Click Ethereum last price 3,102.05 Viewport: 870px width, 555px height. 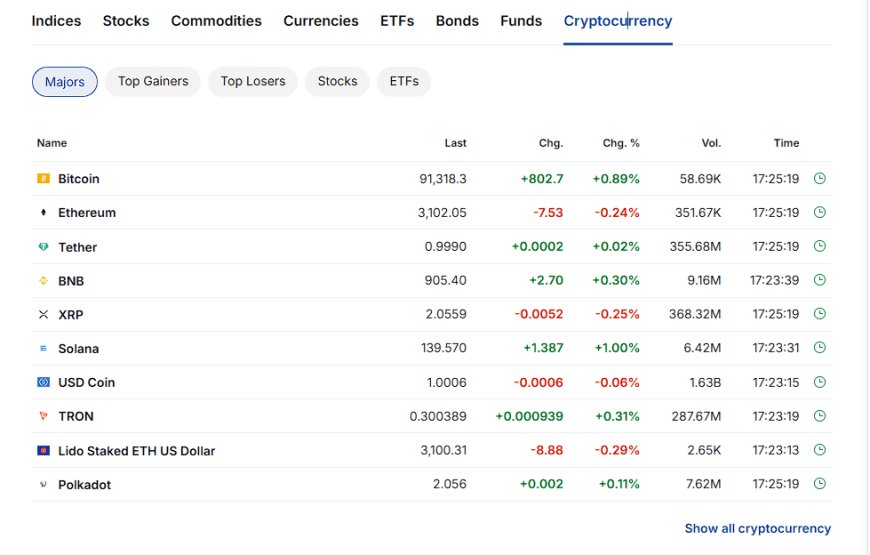pyautogui.click(x=442, y=213)
